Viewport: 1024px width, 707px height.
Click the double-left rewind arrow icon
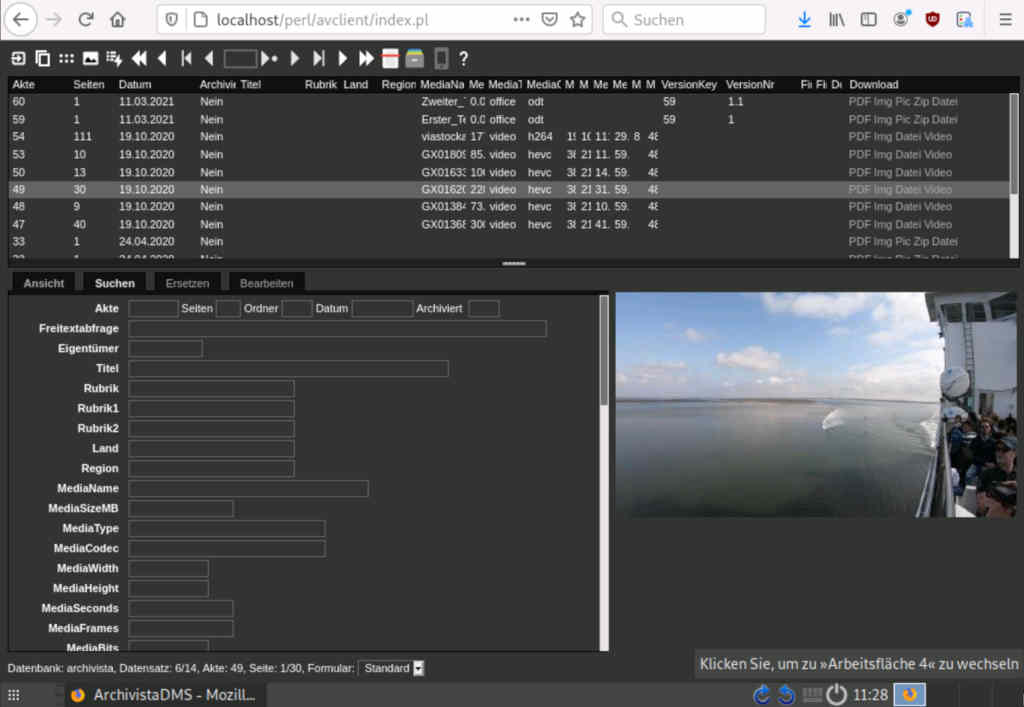[x=139, y=59]
